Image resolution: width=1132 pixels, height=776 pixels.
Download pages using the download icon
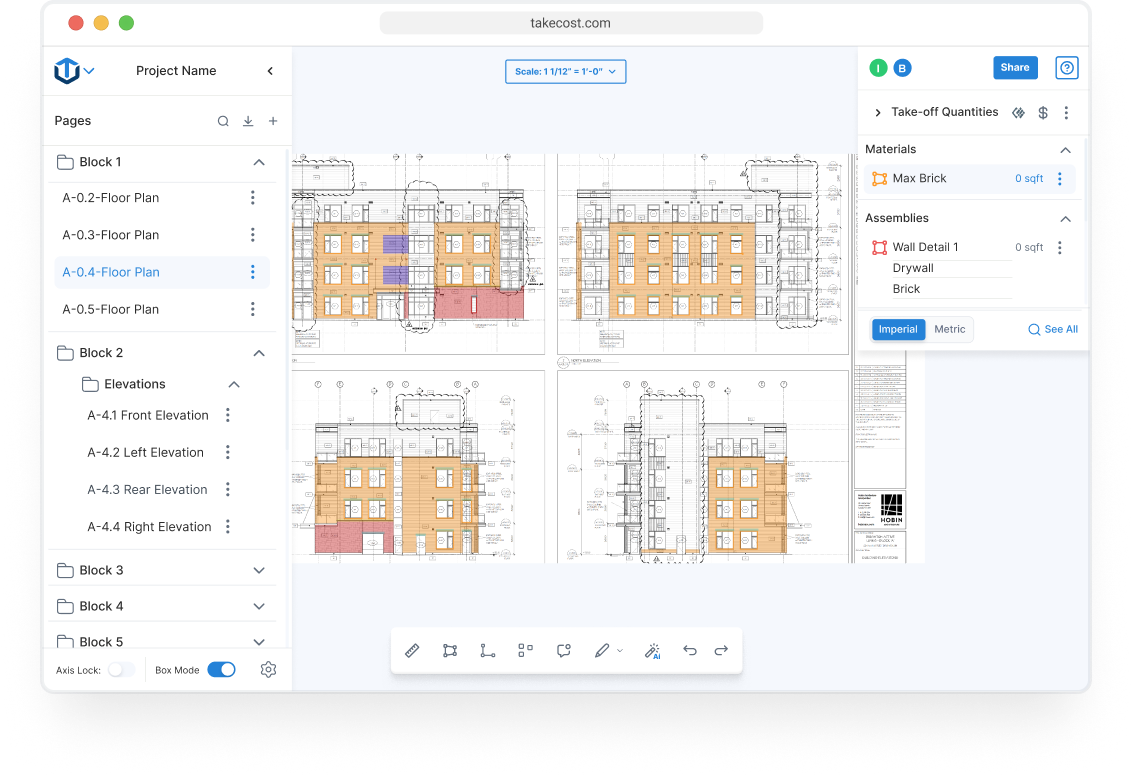[248, 121]
